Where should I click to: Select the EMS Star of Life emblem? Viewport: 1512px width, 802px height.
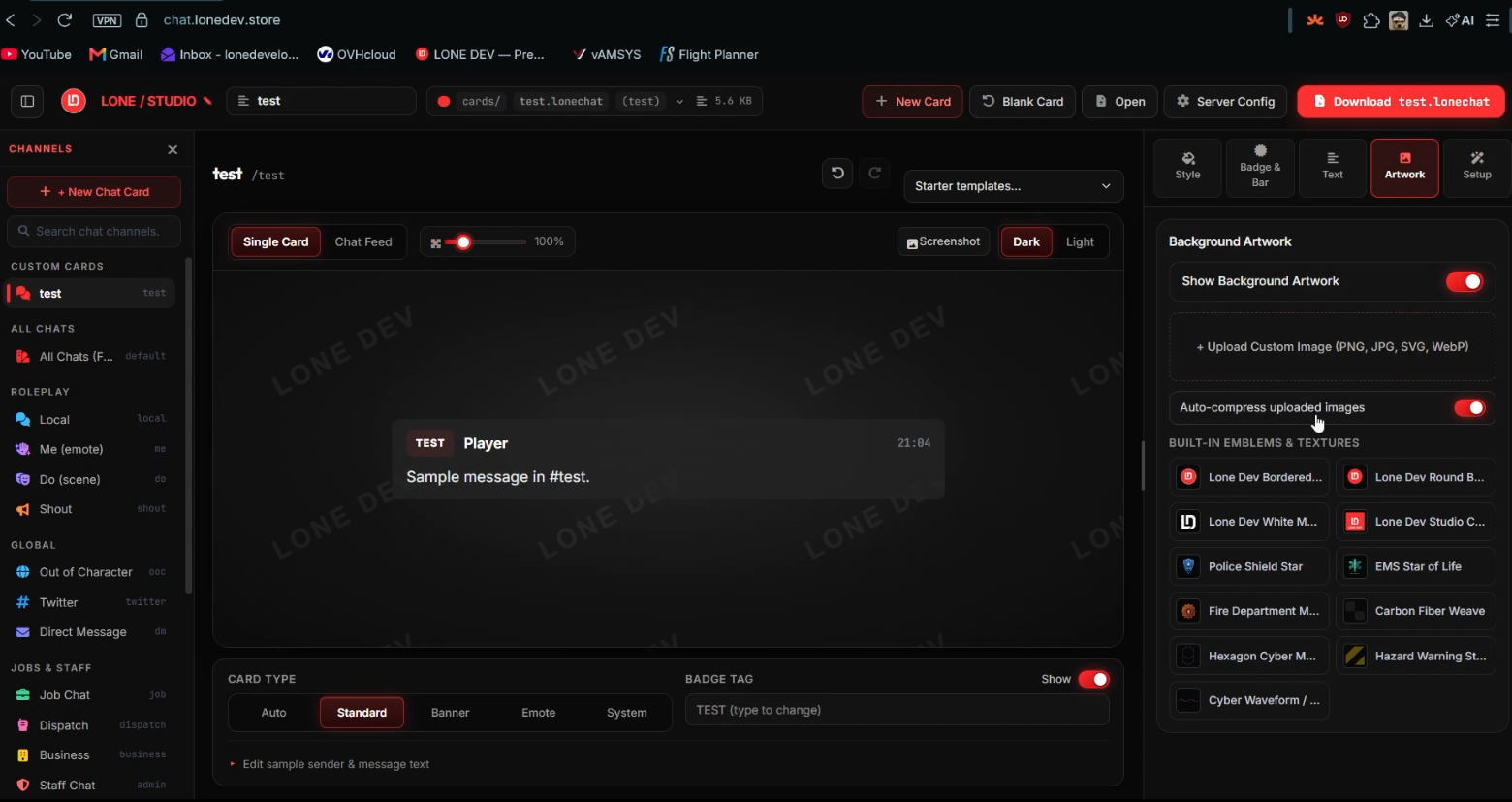[x=1416, y=566]
